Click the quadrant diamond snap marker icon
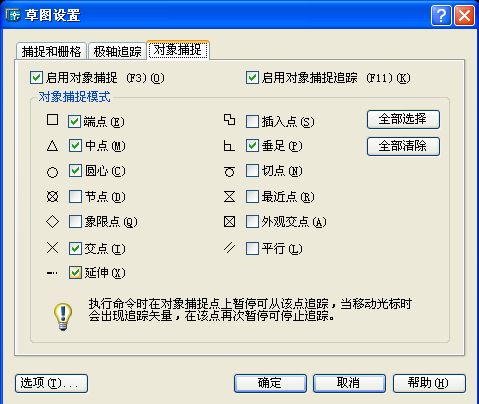This screenshot has height=404, width=479. pyautogui.click(x=52, y=221)
